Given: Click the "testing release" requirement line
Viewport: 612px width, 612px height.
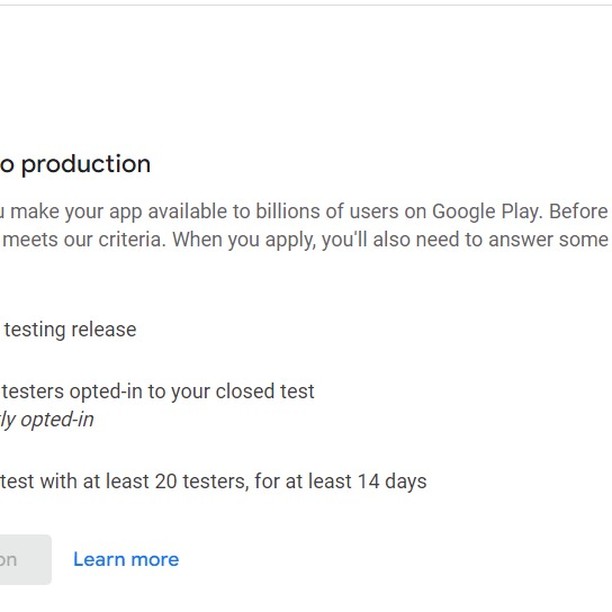Looking at the screenshot, I should (x=68, y=330).
